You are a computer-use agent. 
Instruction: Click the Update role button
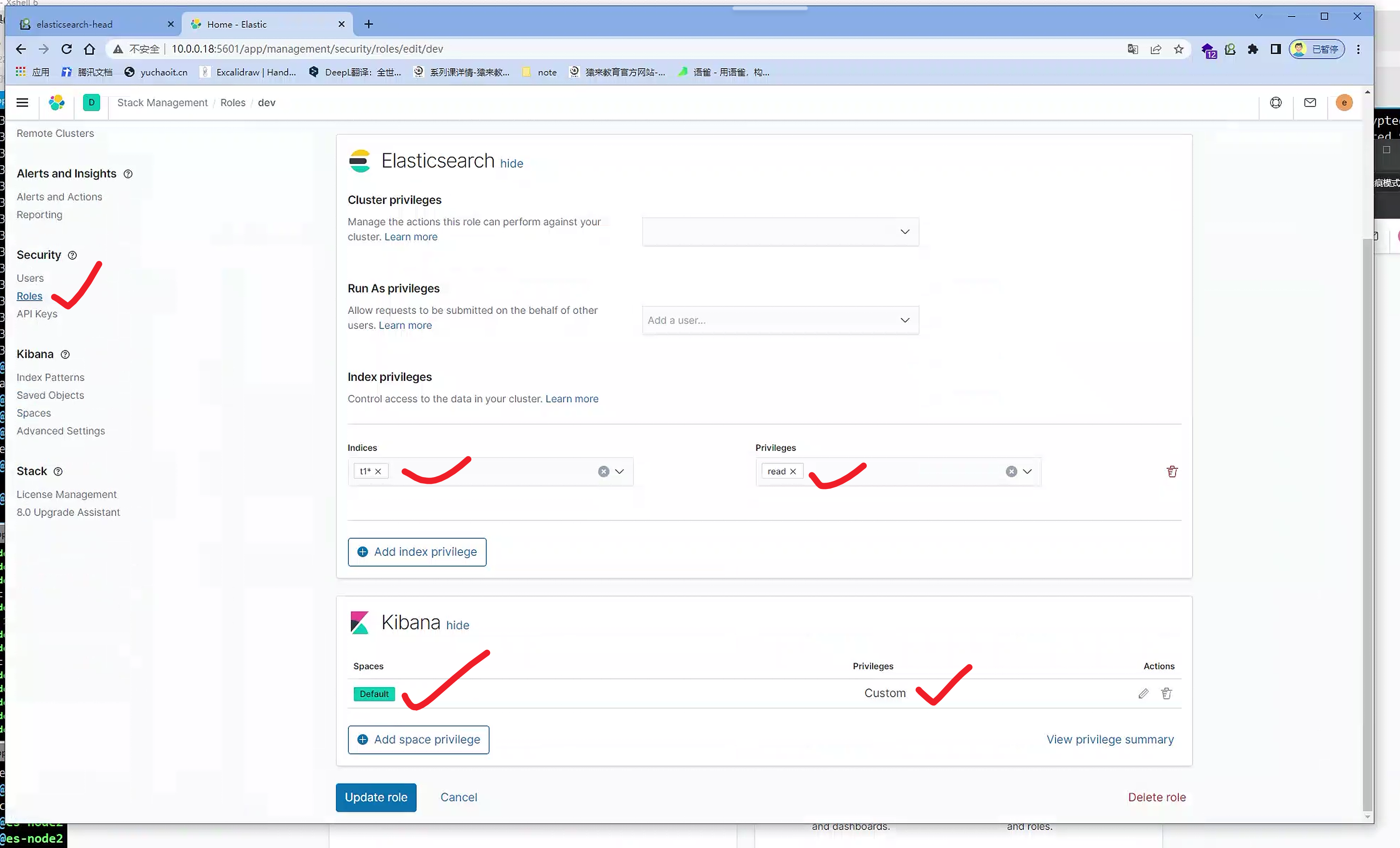375,798
